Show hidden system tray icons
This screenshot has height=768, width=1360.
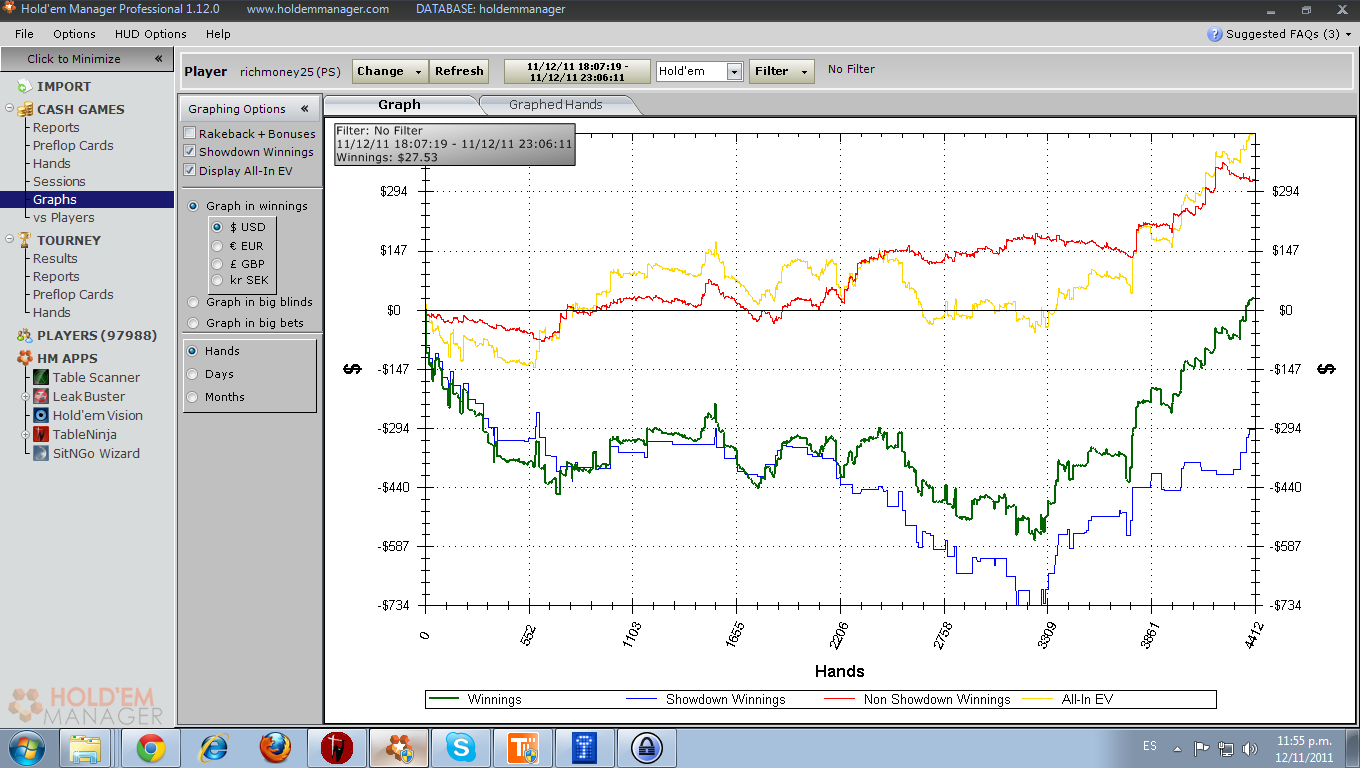(1178, 748)
